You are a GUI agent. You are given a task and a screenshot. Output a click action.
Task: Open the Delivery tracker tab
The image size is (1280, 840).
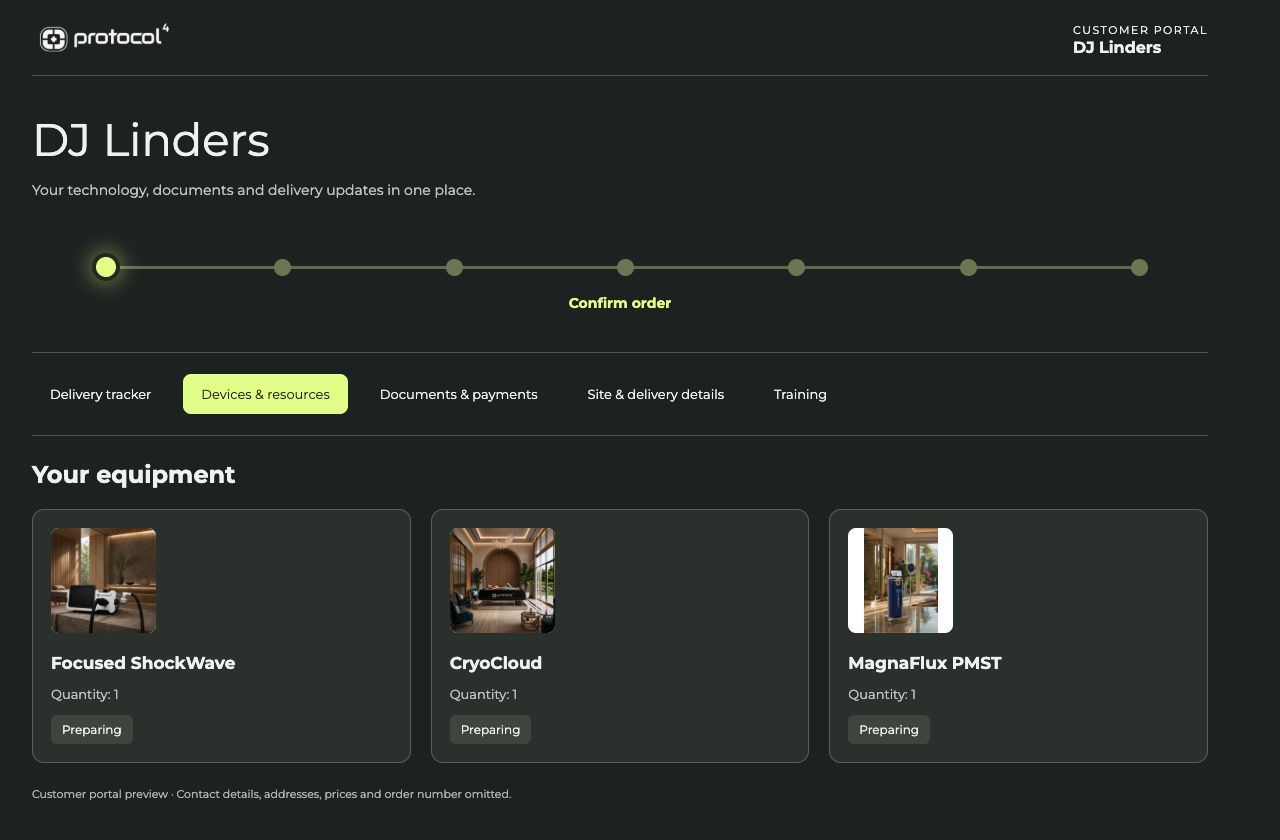100,394
